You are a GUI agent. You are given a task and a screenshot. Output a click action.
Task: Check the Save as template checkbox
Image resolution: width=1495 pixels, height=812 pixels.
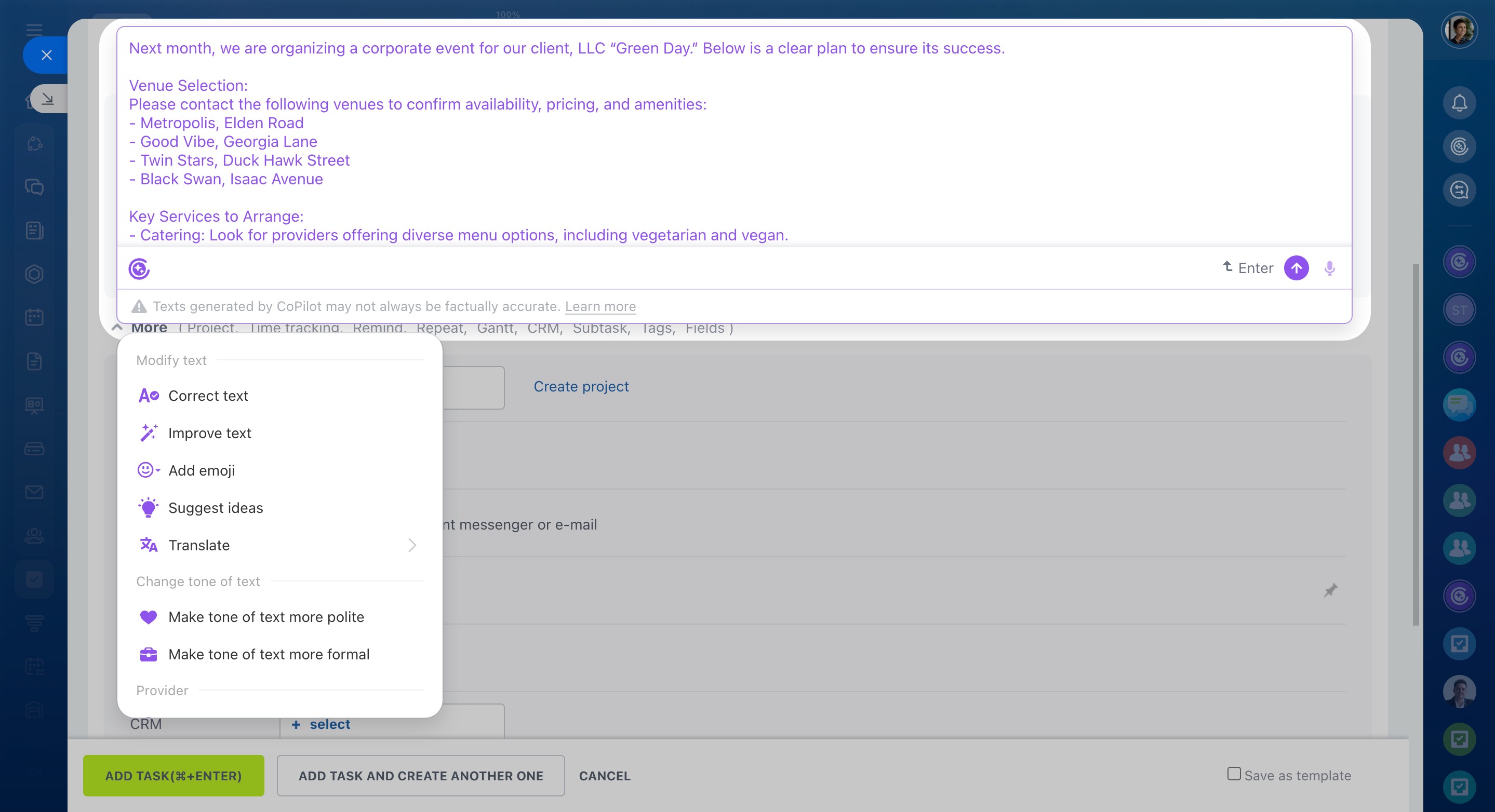pyautogui.click(x=1234, y=774)
